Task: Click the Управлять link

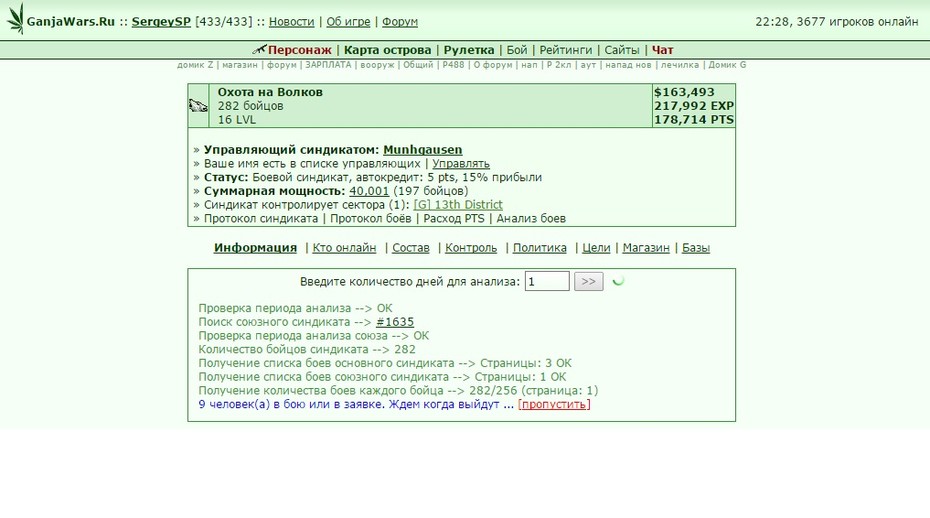Action: (461, 163)
